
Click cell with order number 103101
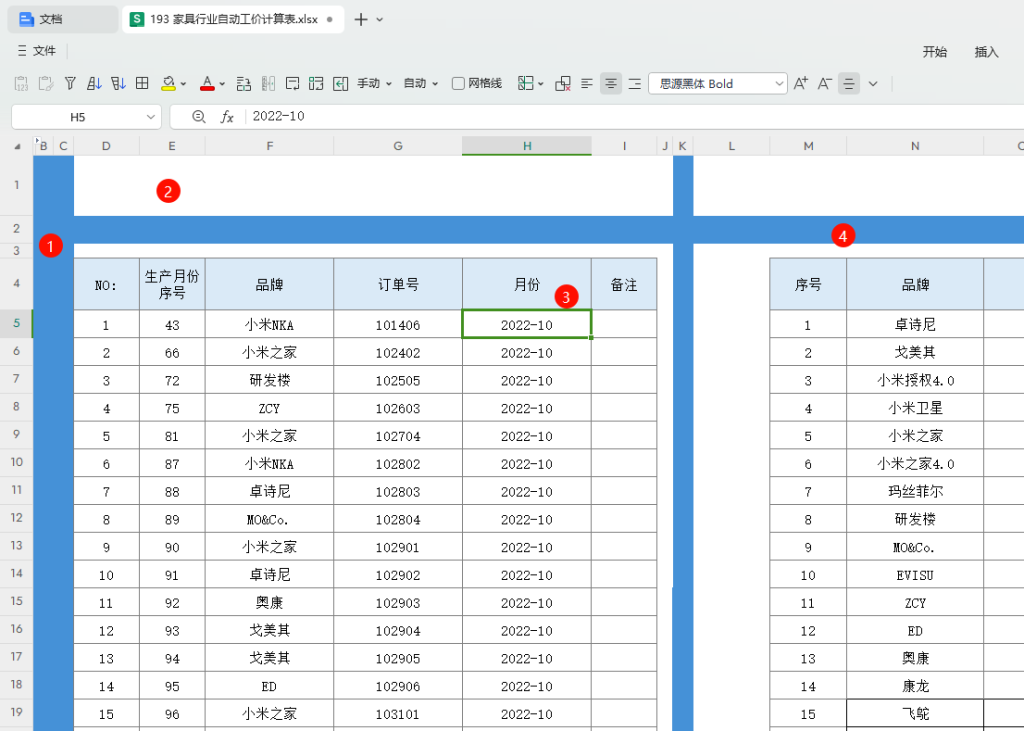pos(398,714)
